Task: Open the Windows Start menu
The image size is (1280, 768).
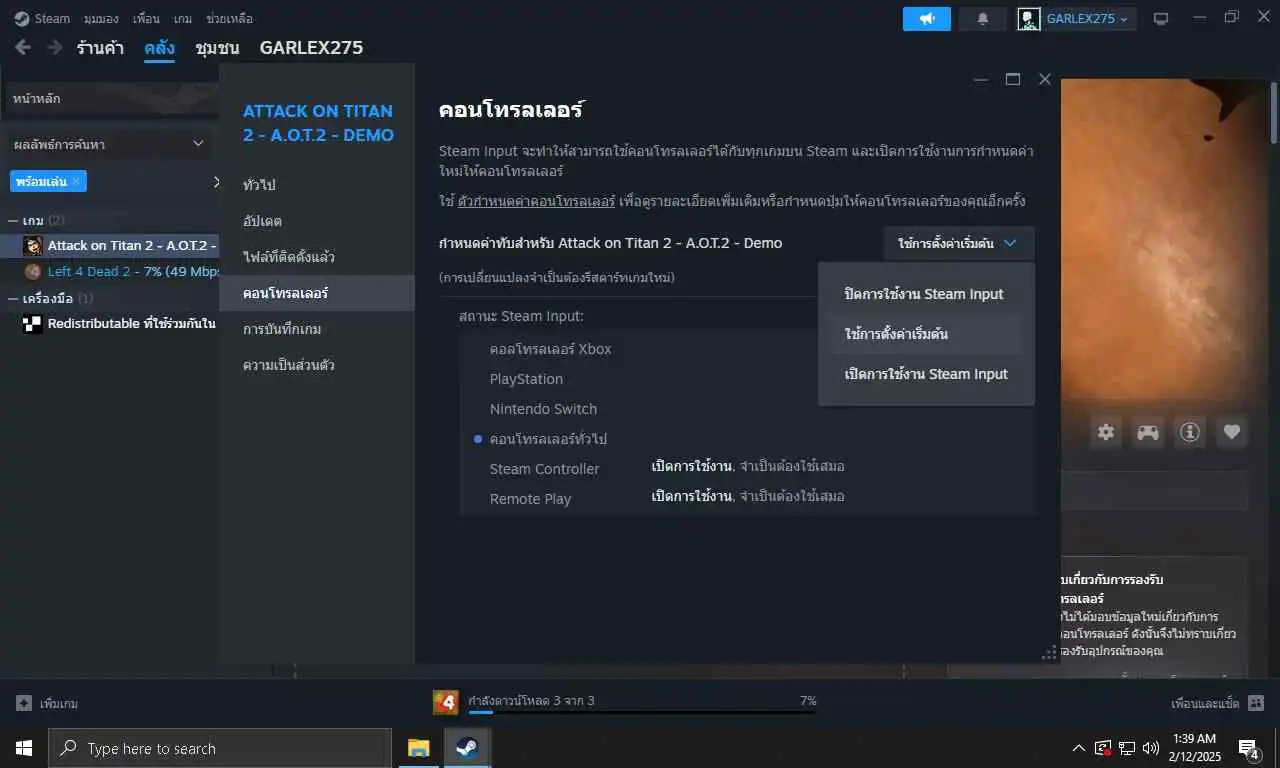Action: (24, 748)
